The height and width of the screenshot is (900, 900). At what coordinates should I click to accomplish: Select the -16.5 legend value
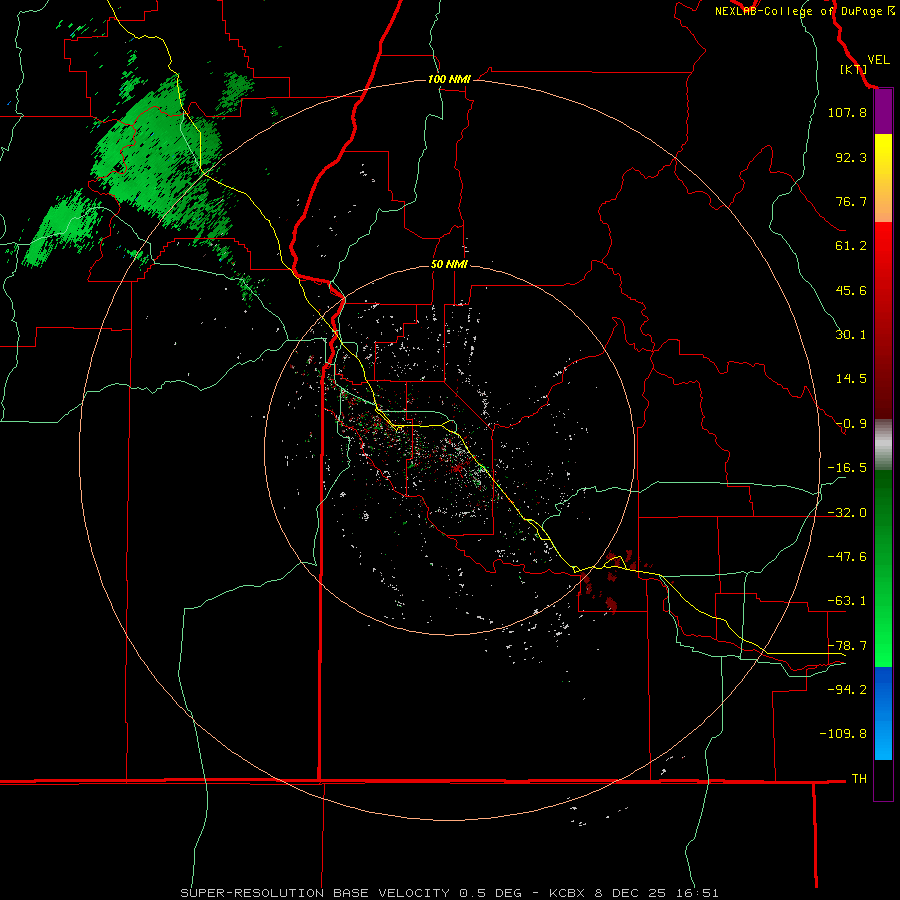847,468
